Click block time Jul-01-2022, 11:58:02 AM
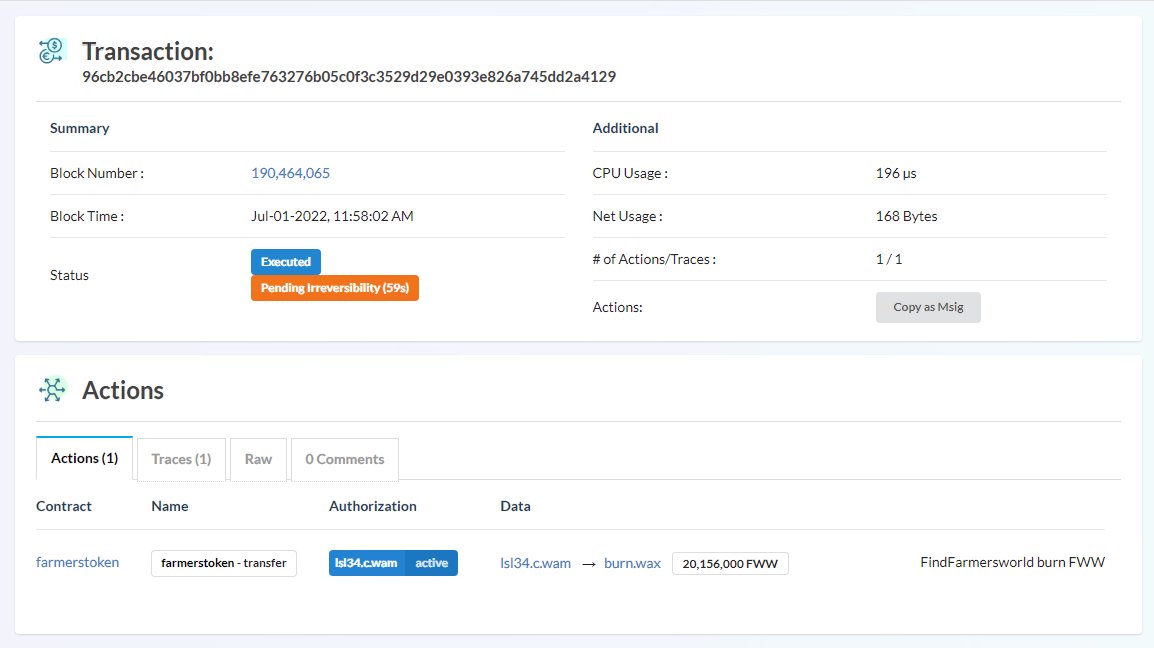The image size is (1154, 648). coord(332,216)
